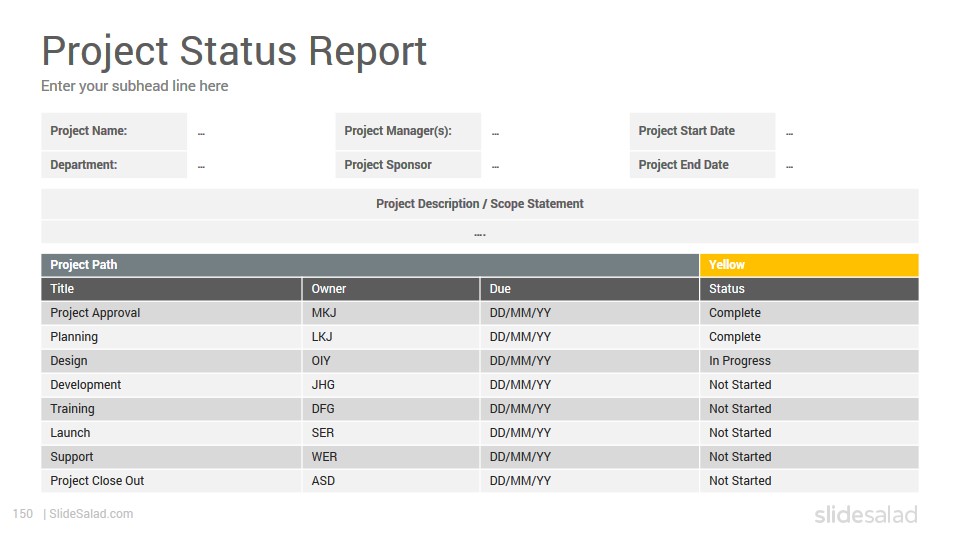The width and height of the screenshot is (960, 540).
Task: Select the Department label cell
Action: point(114,165)
